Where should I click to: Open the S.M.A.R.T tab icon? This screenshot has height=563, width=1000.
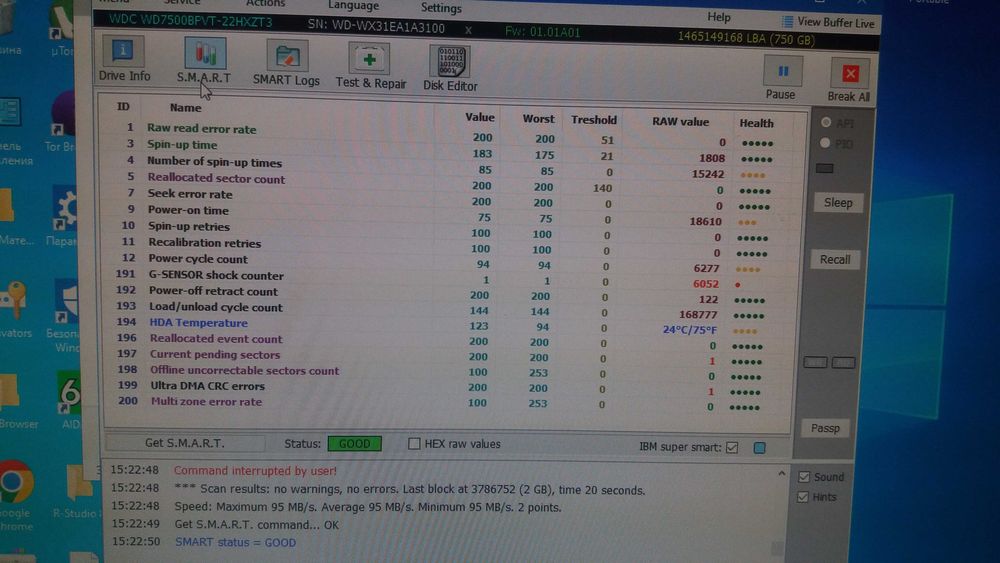pyautogui.click(x=205, y=52)
